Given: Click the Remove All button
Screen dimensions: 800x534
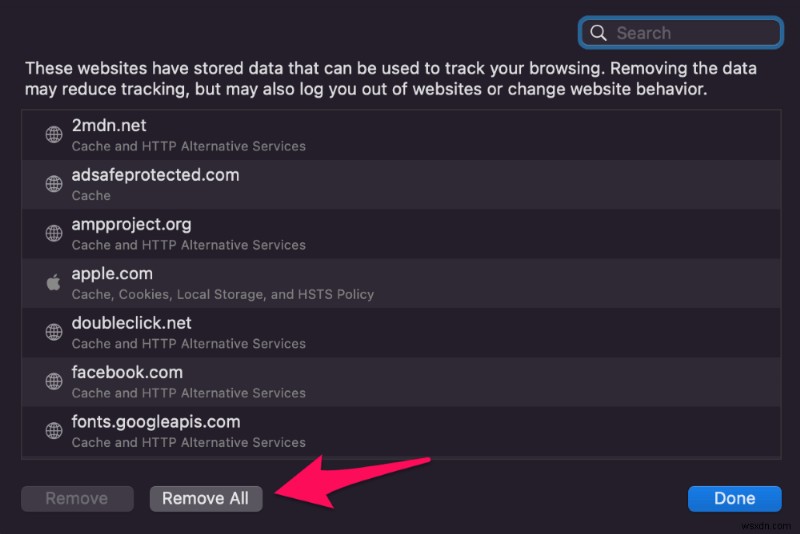Looking at the screenshot, I should 206,498.
